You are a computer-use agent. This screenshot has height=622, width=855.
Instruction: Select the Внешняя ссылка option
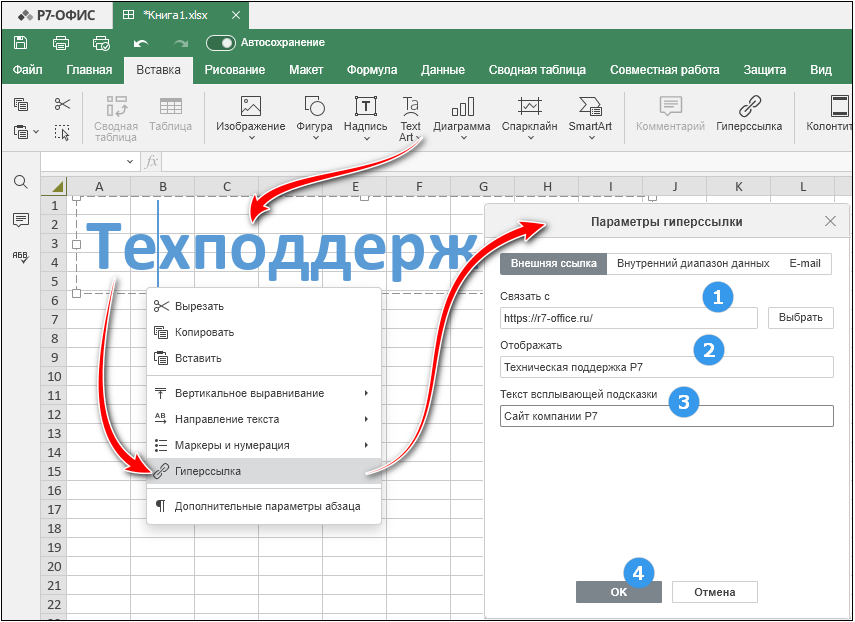pos(553,264)
